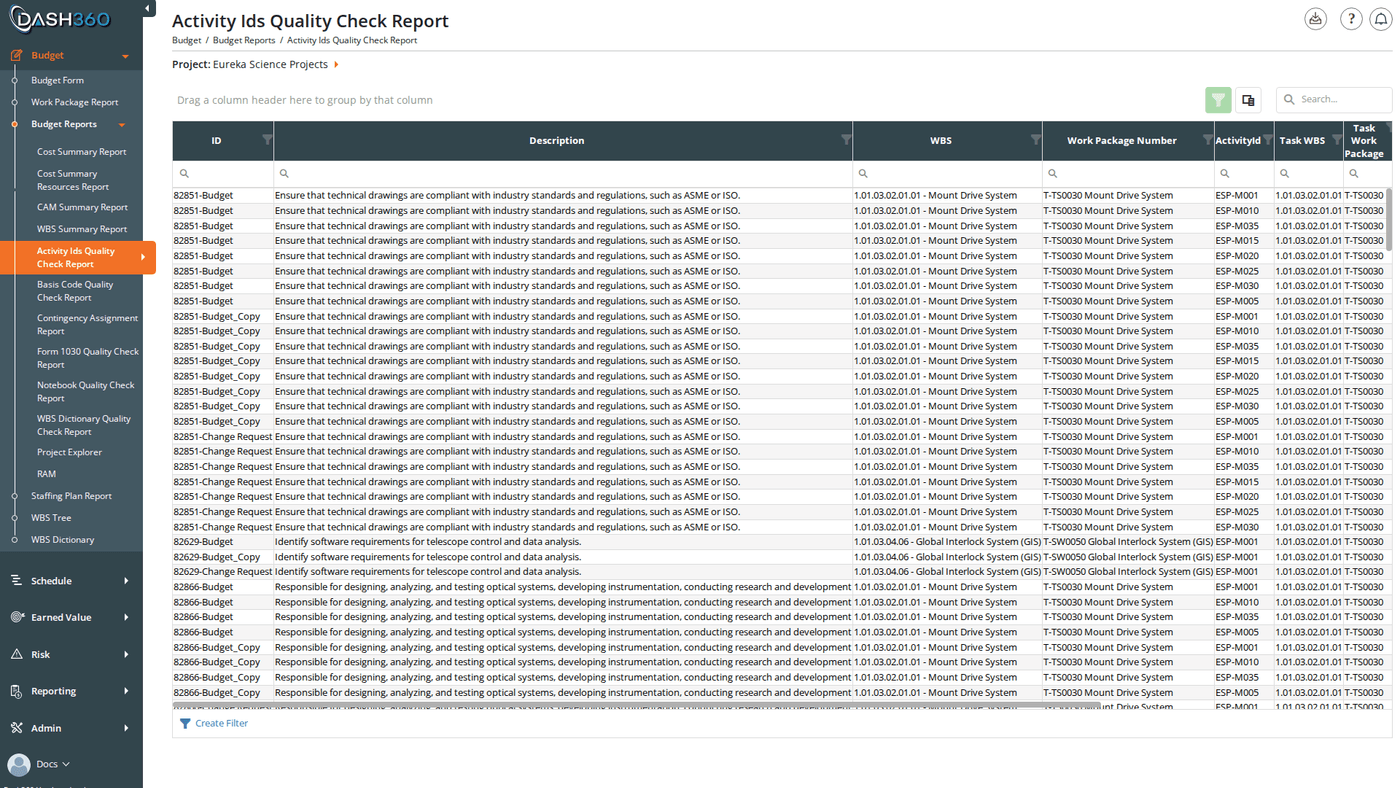Collapse the sidebar with the arrow icon
The width and height of the screenshot is (1400, 788).
pos(148,9)
